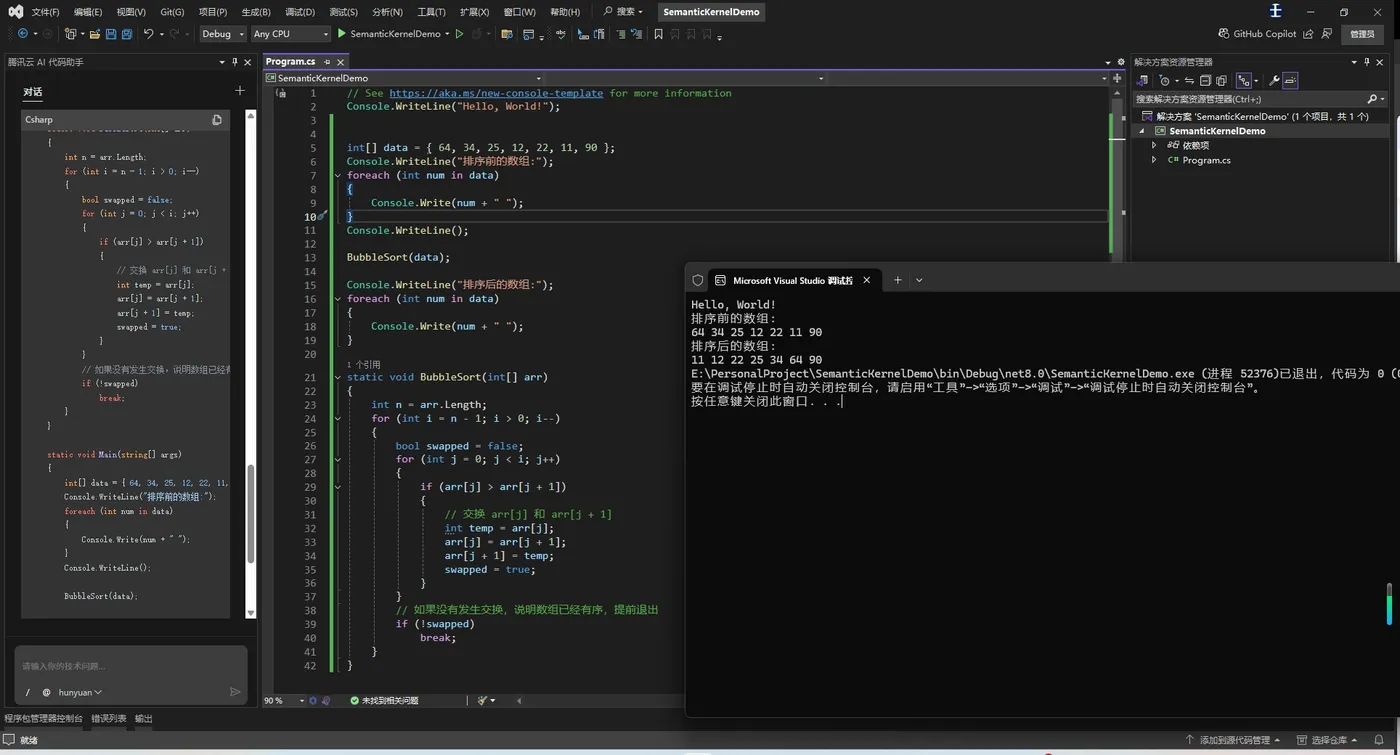Start debugging SemanticKernelDemo with green play button
The image size is (1400, 755).
click(x=342, y=34)
